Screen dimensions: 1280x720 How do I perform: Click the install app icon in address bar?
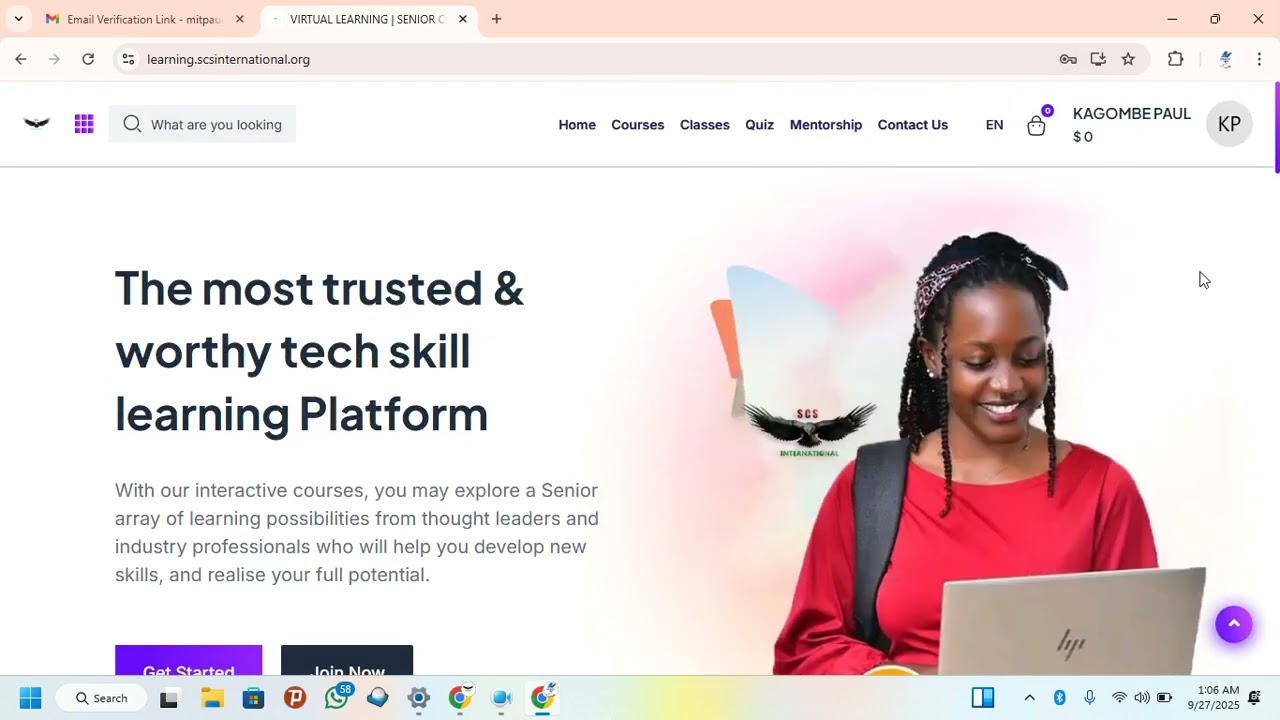pyautogui.click(x=1098, y=59)
